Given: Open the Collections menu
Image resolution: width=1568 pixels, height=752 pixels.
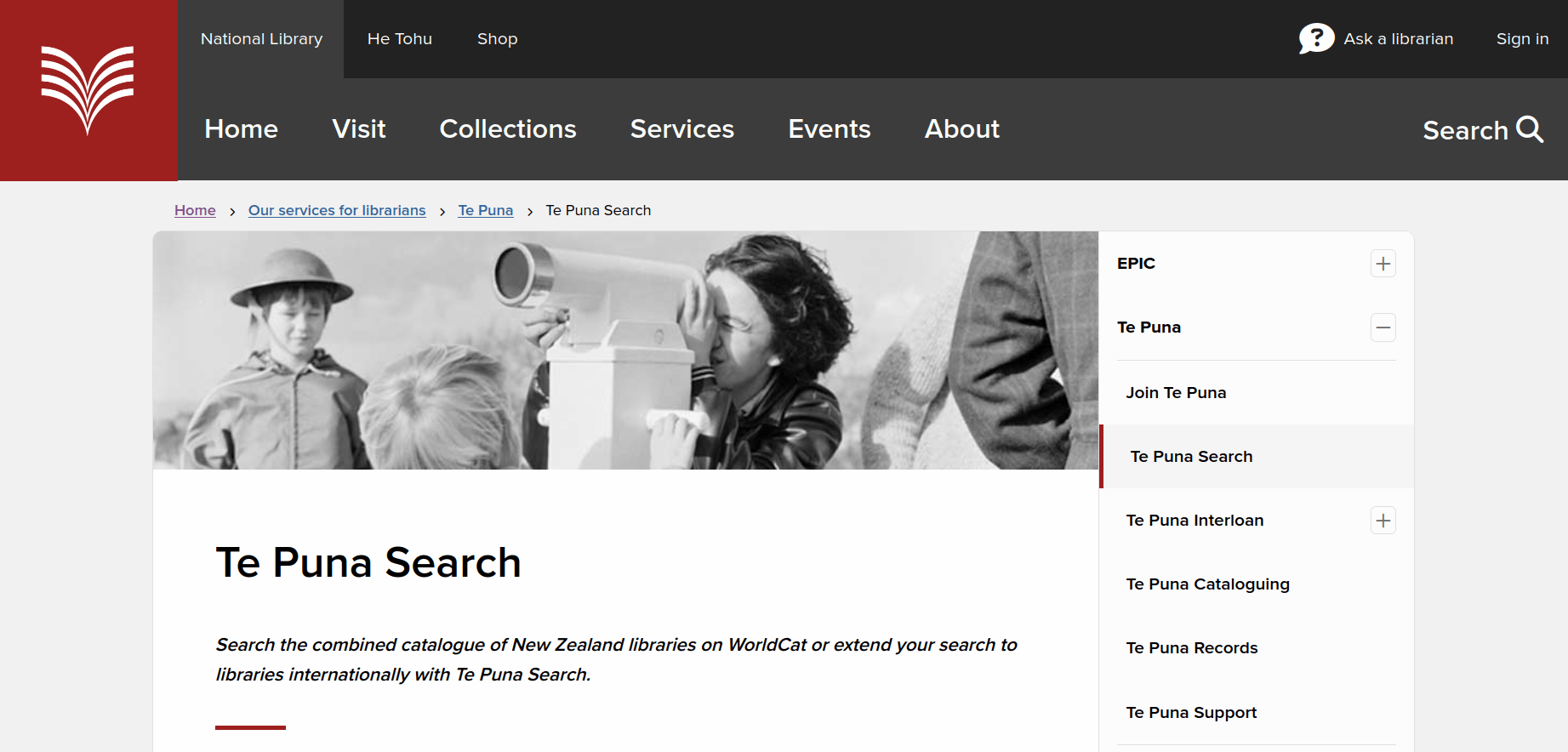Looking at the screenshot, I should pos(508,129).
